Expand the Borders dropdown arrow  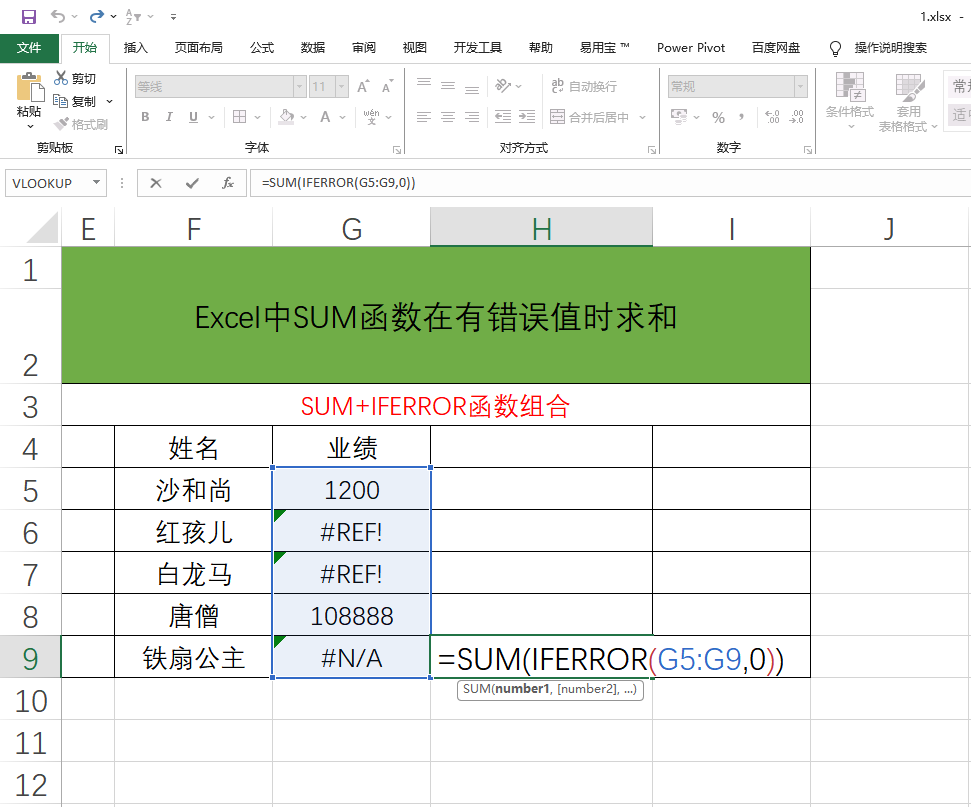point(258,117)
